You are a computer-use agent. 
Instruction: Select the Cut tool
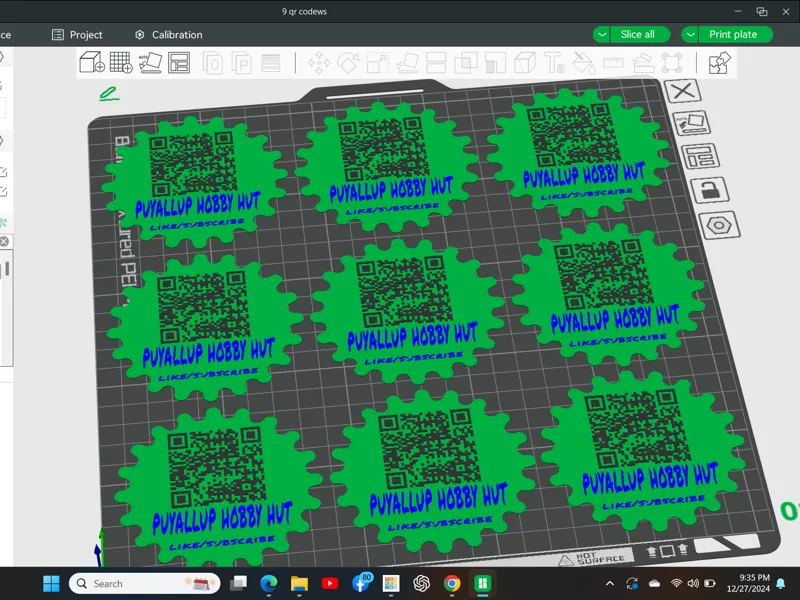click(x=436, y=63)
